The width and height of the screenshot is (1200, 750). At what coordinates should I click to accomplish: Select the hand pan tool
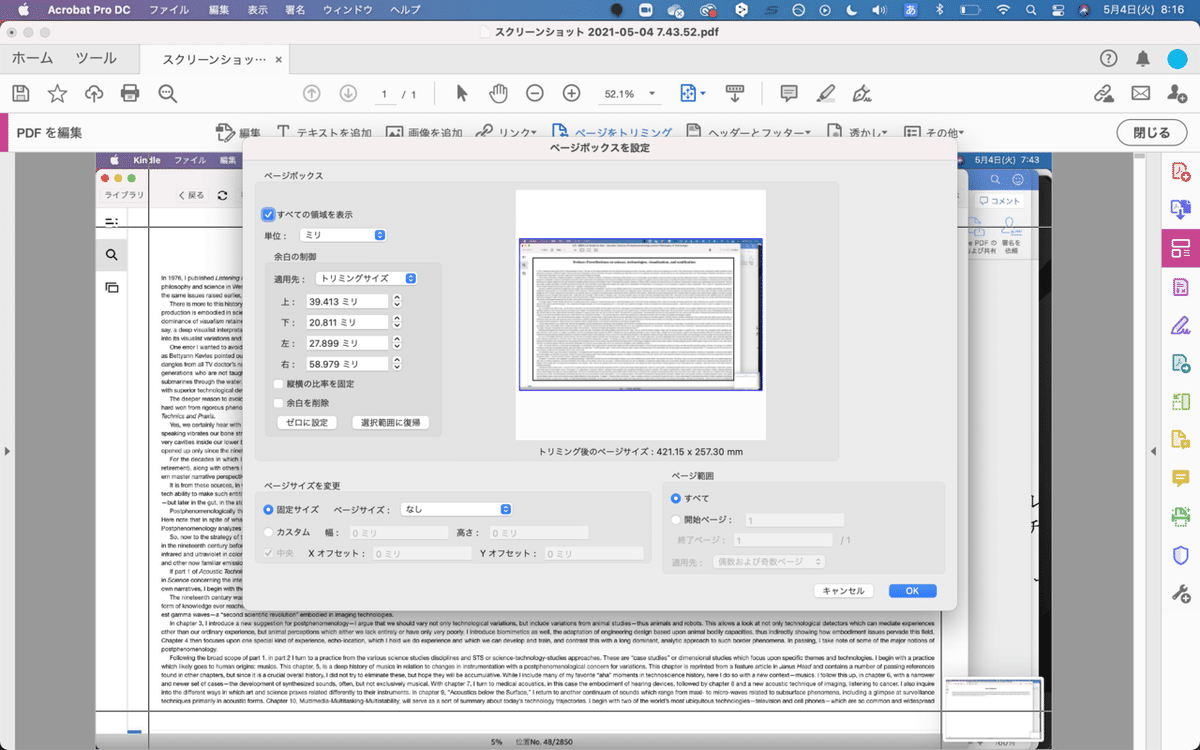(x=498, y=93)
